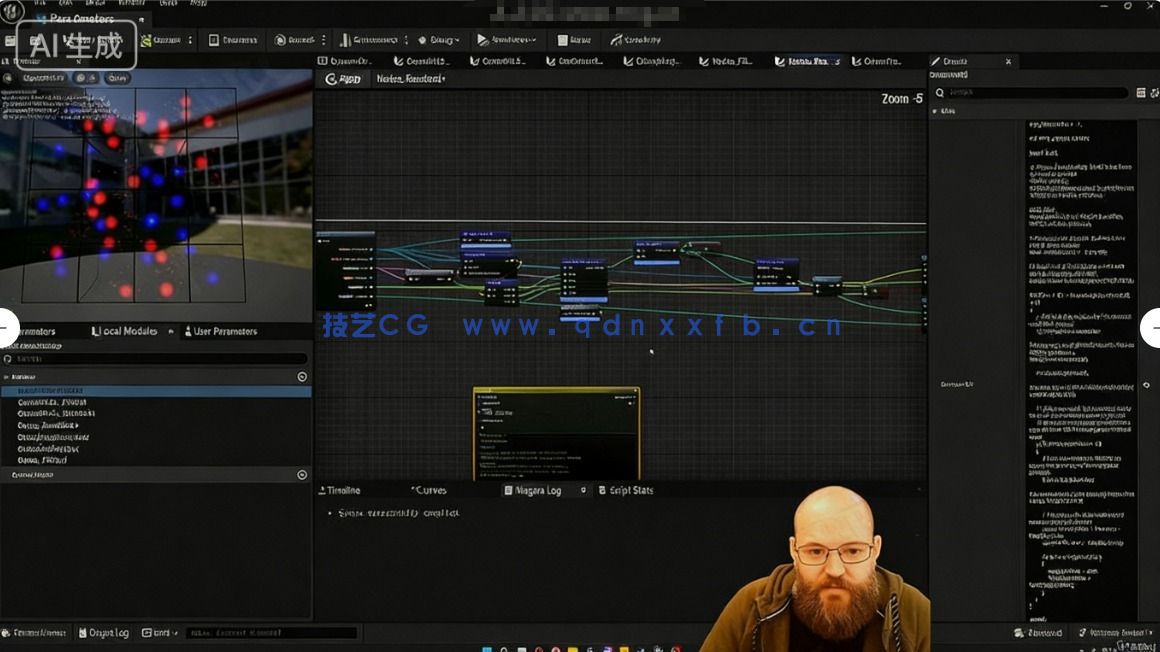This screenshot has width=1160, height=652.
Task: Open the Niagara Log tab
Action: (538, 490)
